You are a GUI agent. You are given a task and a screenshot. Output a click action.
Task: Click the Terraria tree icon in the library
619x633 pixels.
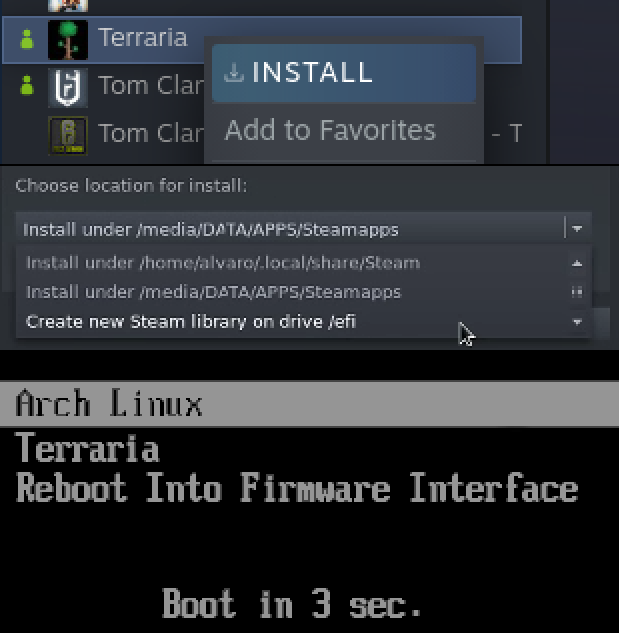(68, 39)
